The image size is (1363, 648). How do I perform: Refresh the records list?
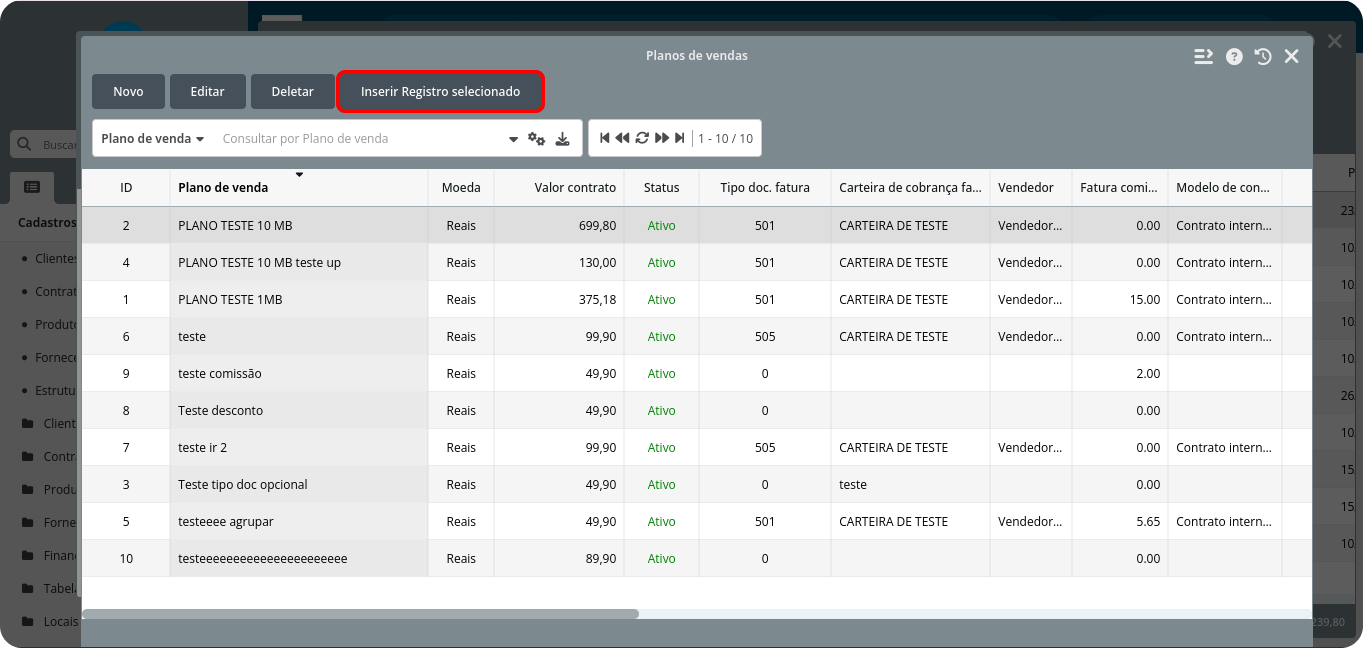[x=642, y=138]
